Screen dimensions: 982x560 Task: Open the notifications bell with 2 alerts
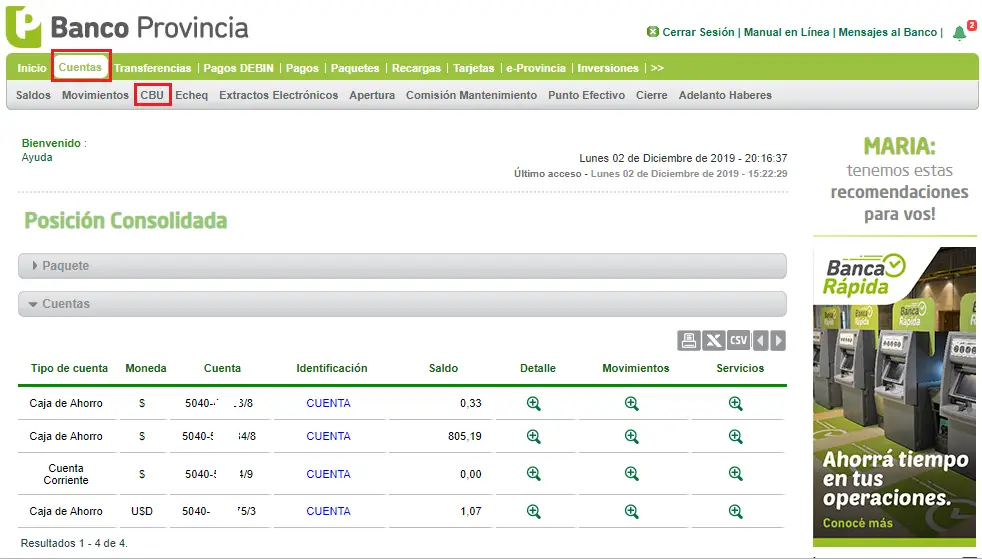tap(959, 33)
